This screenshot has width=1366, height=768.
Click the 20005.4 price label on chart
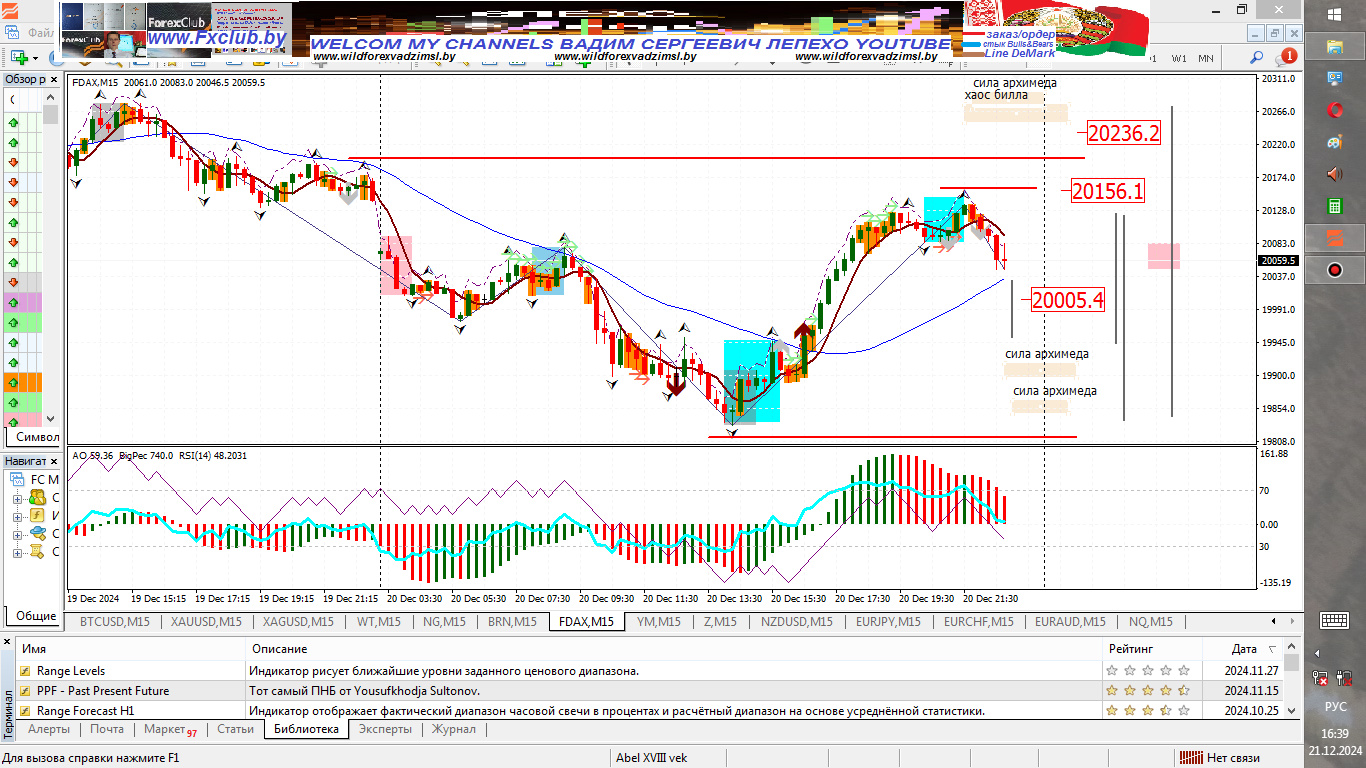(x=1068, y=299)
